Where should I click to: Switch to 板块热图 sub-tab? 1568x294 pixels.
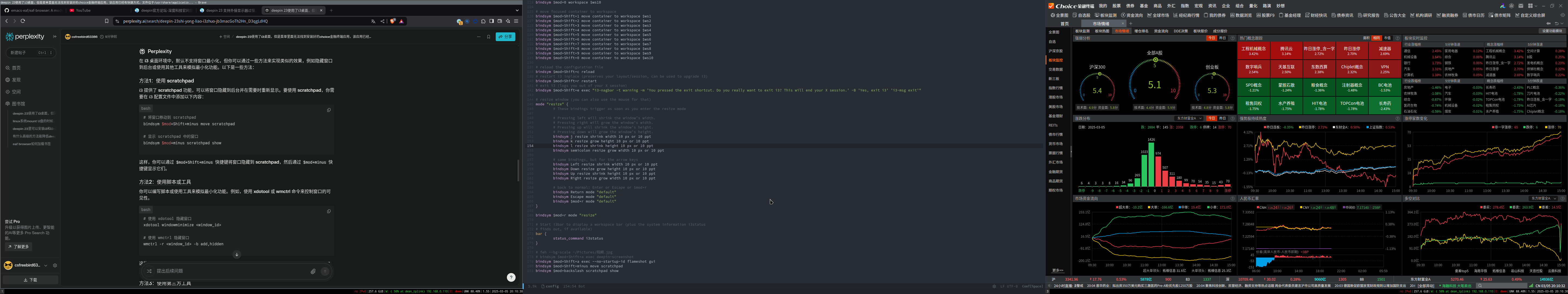(x=1102, y=31)
